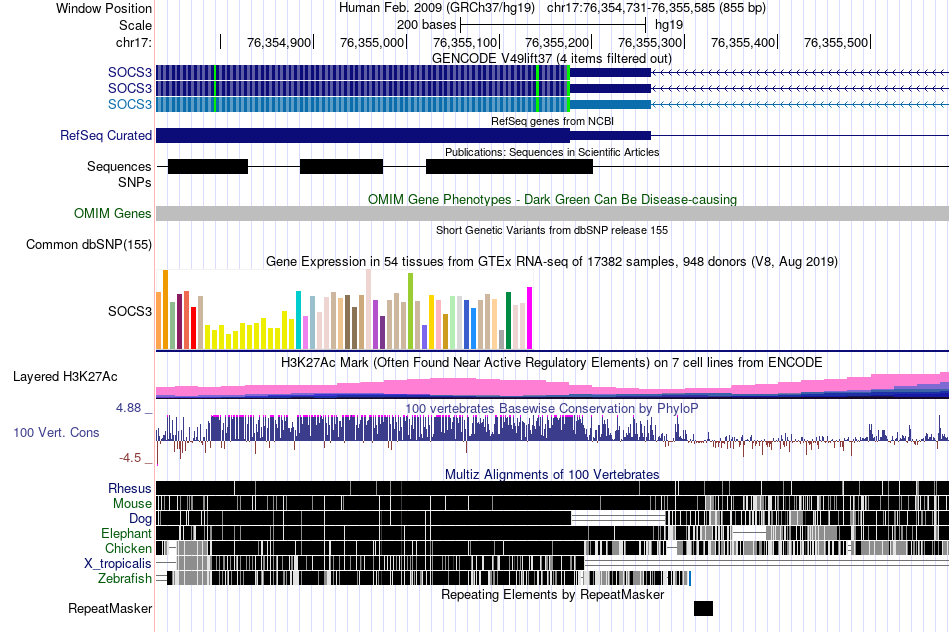Click the chr17: ruler label
This screenshot has height=632, width=950.
point(134,42)
